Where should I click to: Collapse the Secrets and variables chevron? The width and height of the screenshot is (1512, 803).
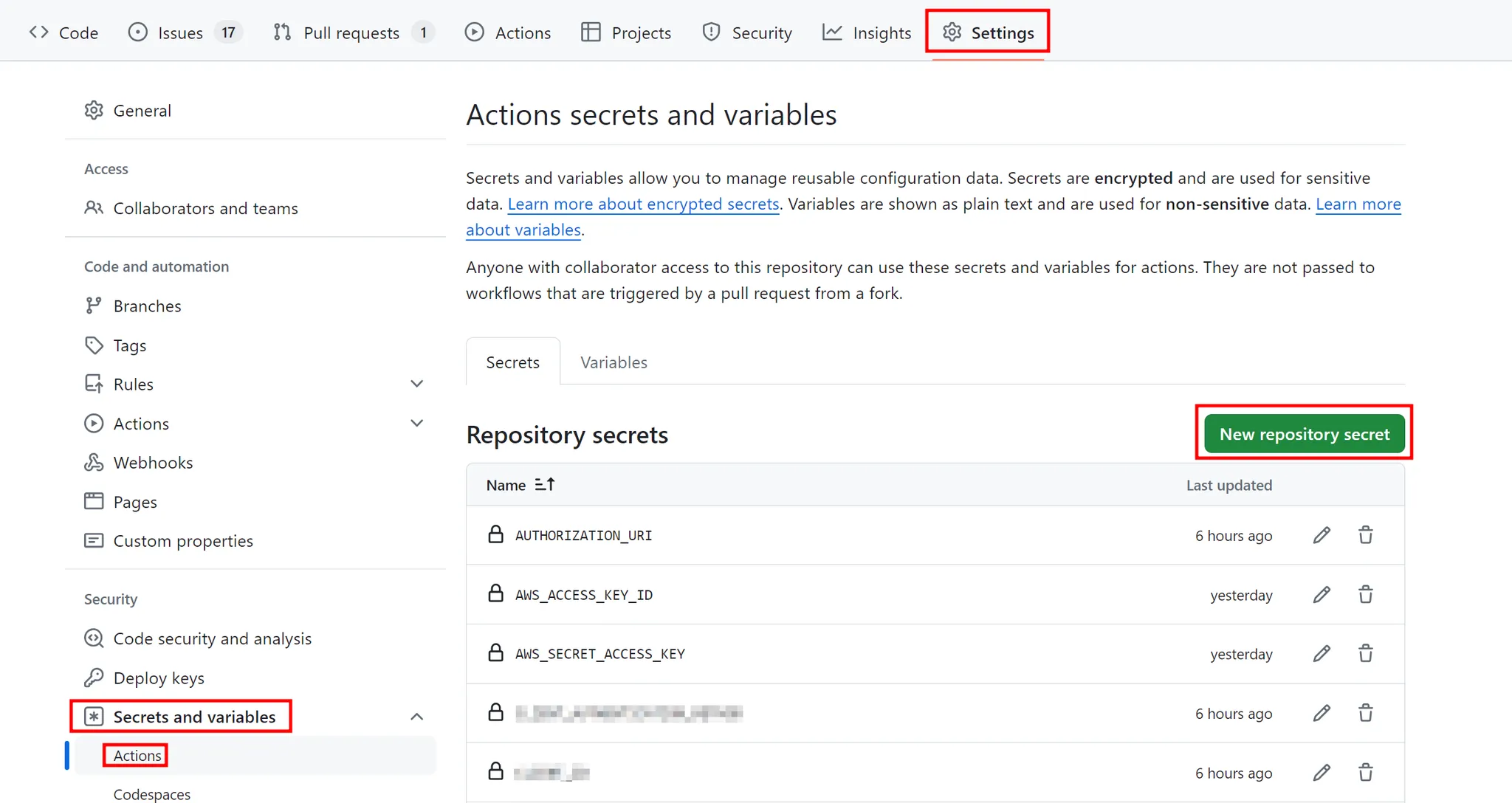tap(416, 717)
